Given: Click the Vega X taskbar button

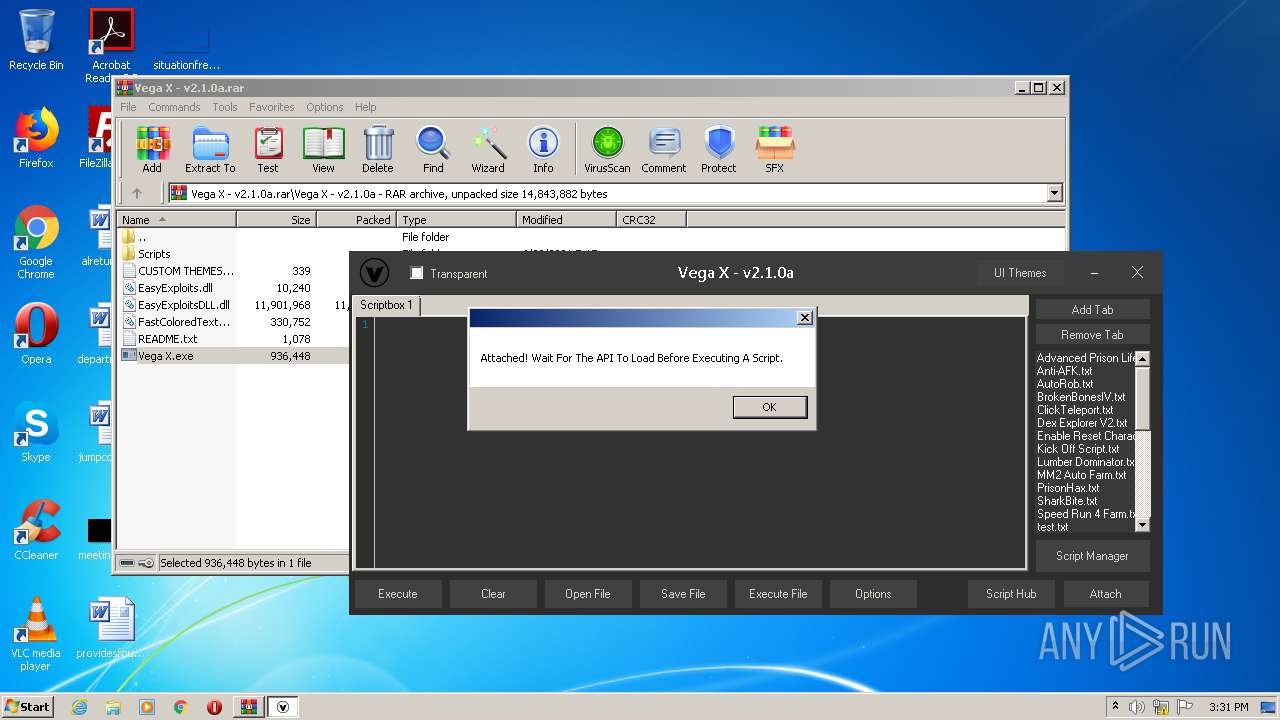Looking at the screenshot, I should click(283, 707).
